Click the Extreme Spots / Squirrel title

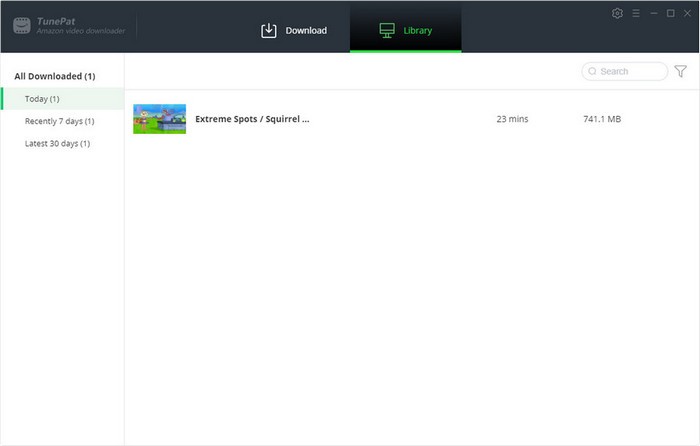click(252, 119)
